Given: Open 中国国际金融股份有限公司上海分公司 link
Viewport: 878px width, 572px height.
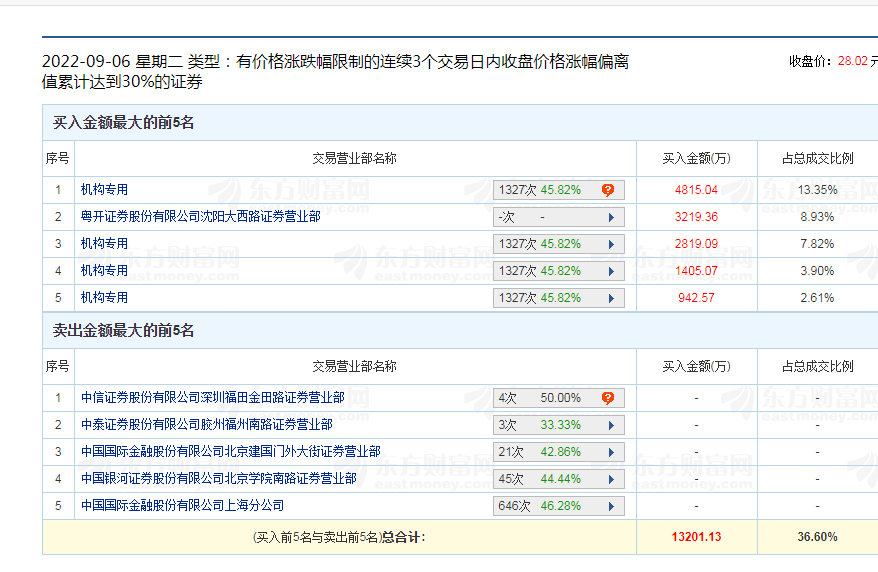Looking at the screenshot, I should coord(183,505).
